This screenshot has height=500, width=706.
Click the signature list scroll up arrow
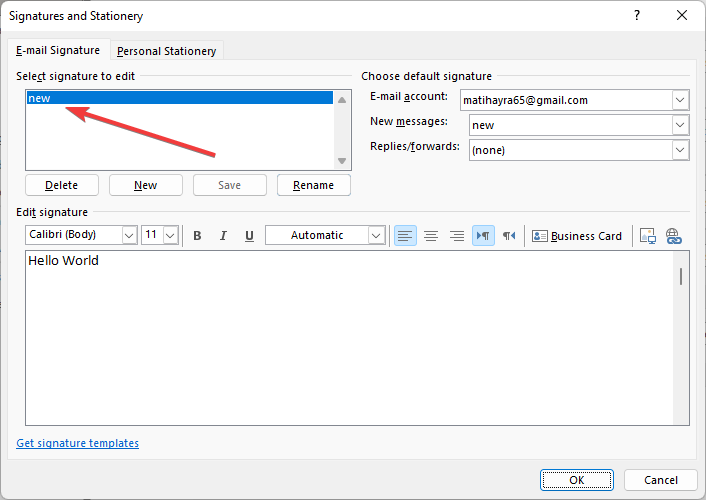click(342, 100)
